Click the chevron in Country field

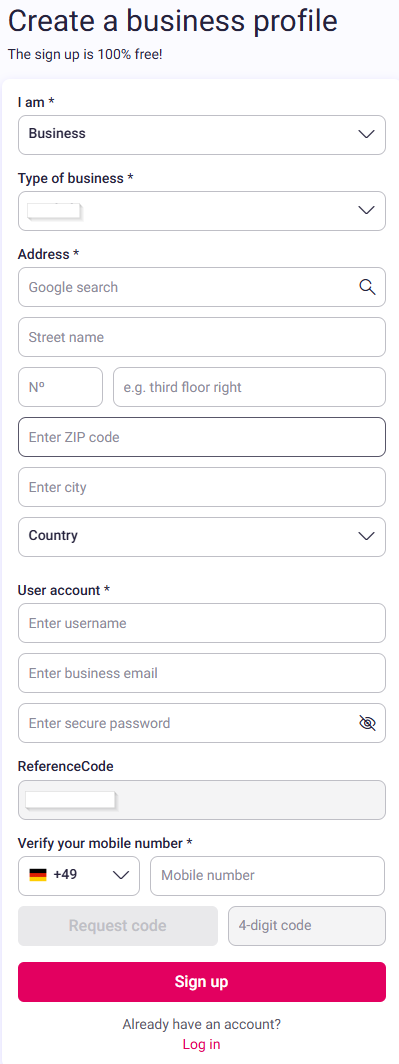[x=366, y=536]
